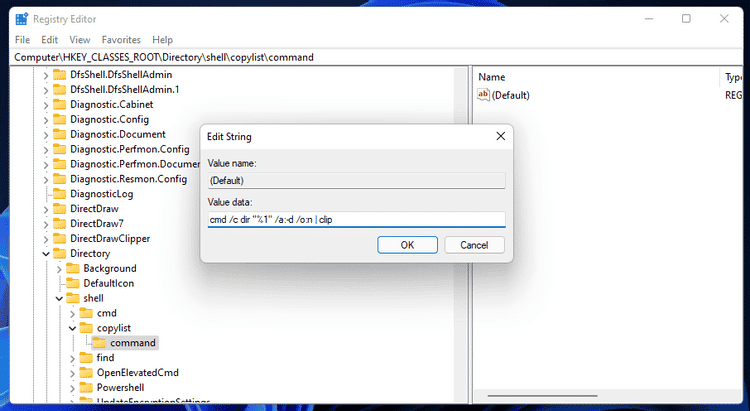Image resolution: width=750 pixels, height=411 pixels.
Task: Click the Diagnostic.Config folder icon
Action: [x=59, y=119]
